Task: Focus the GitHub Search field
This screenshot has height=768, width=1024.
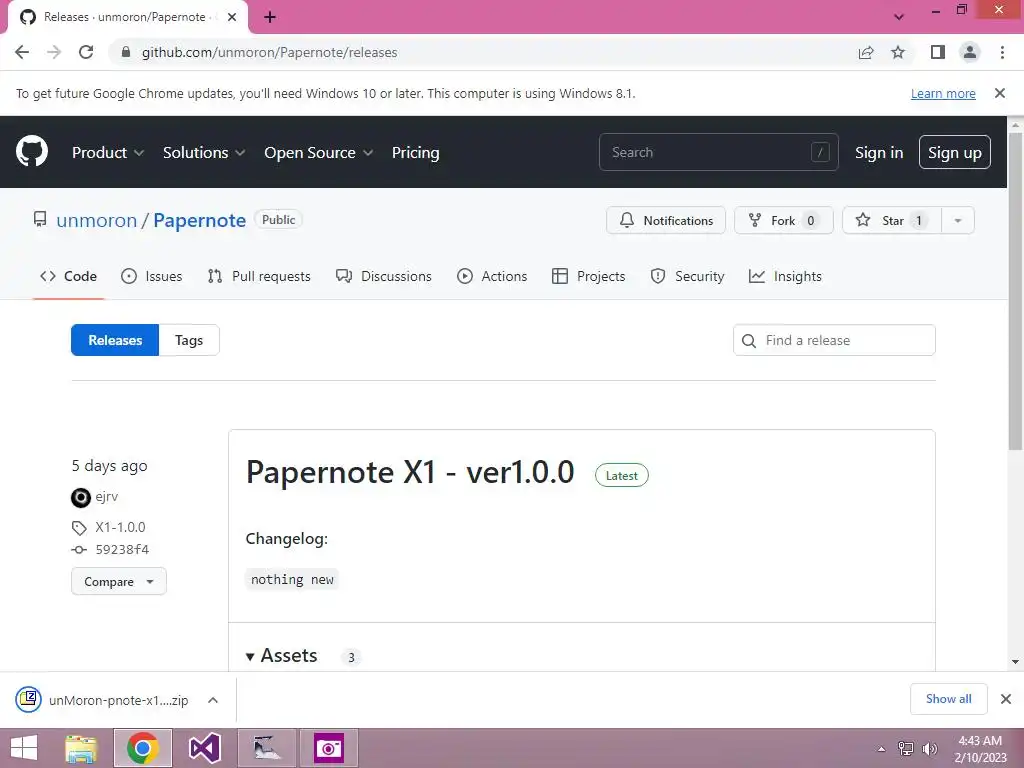Action: pyautogui.click(x=718, y=152)
